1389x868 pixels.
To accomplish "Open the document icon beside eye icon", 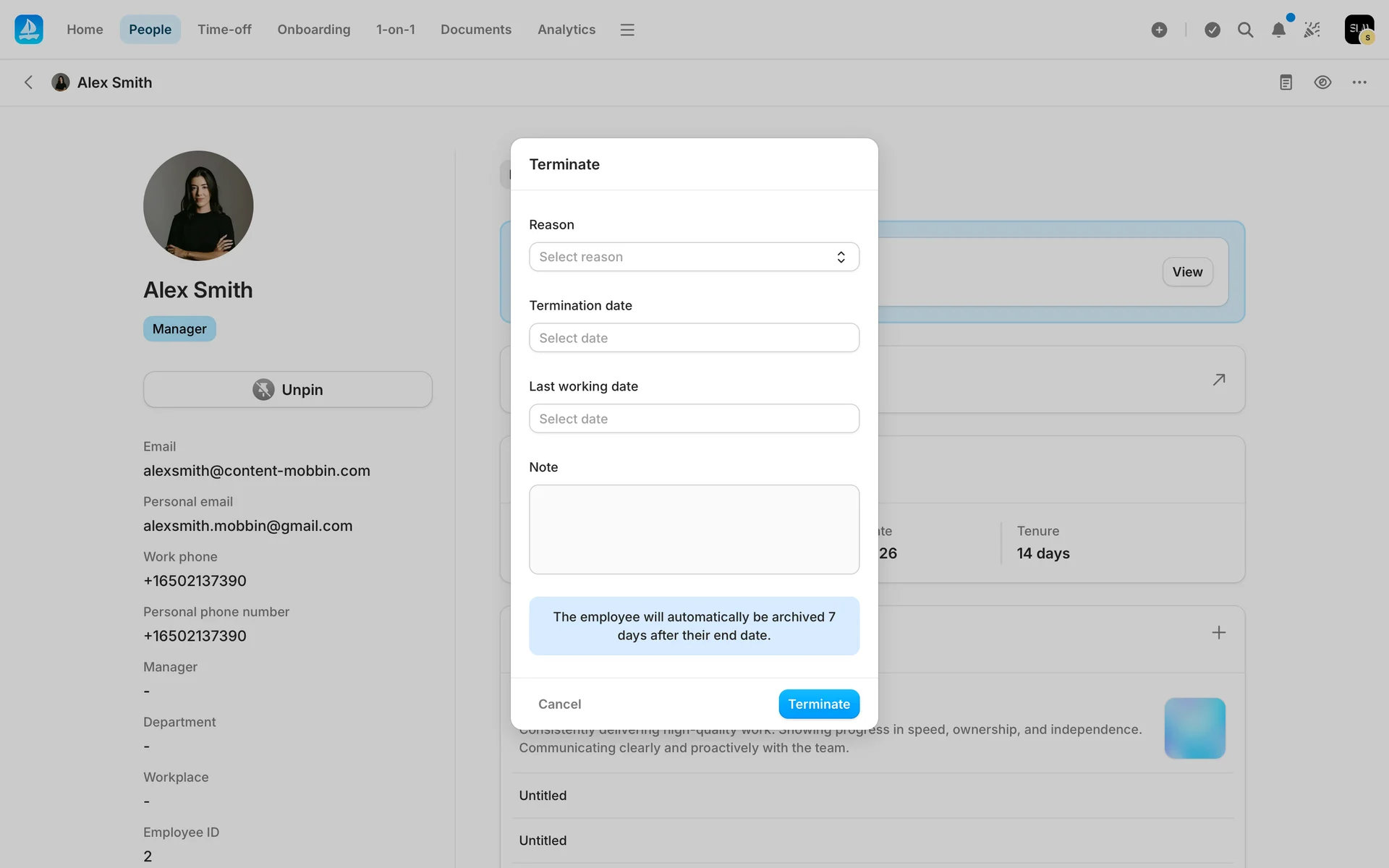I will click(x=1286, y=82).
